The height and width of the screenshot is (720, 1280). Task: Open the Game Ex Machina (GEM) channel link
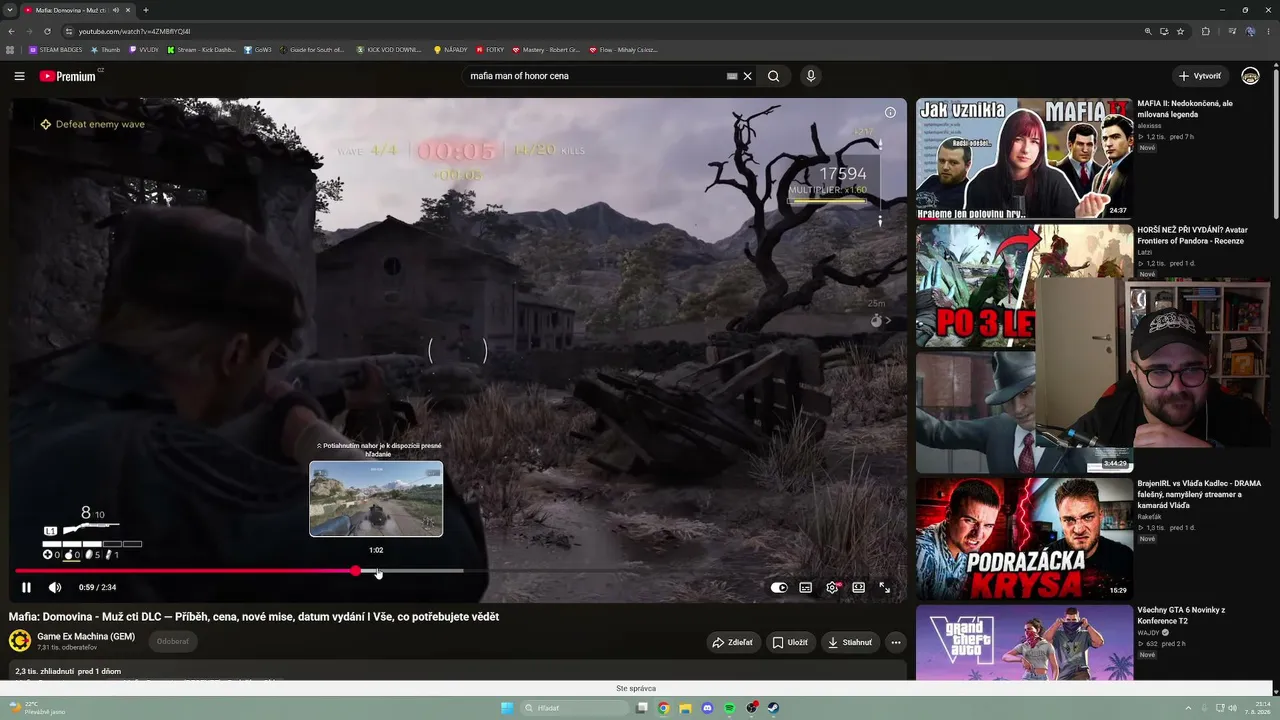(x=86, y=636)
